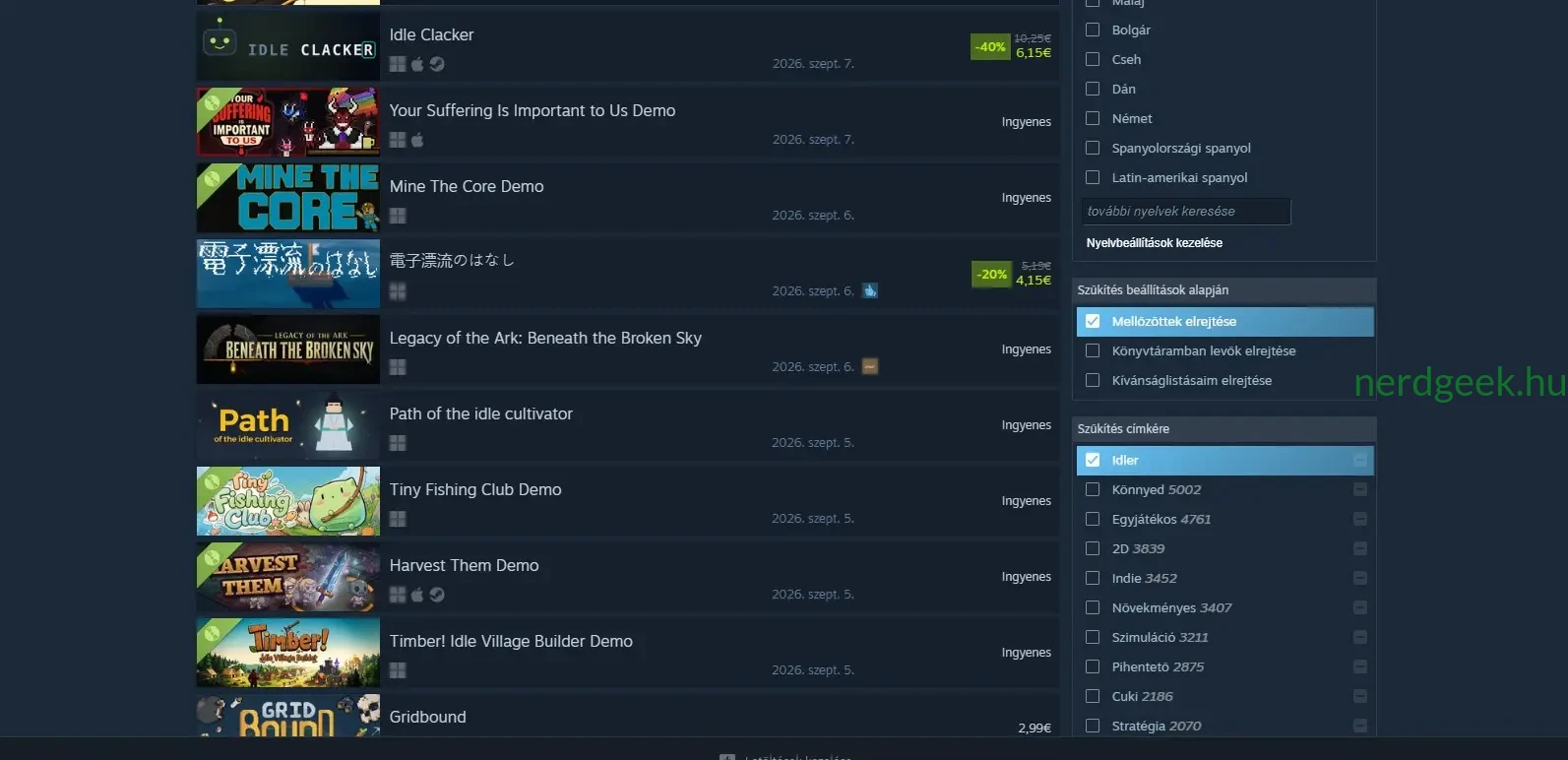This screenshot has width=1568, height=760.
Task: Click release date on Tiny Fishing Club Demo row
Action: tap(813, 519)
